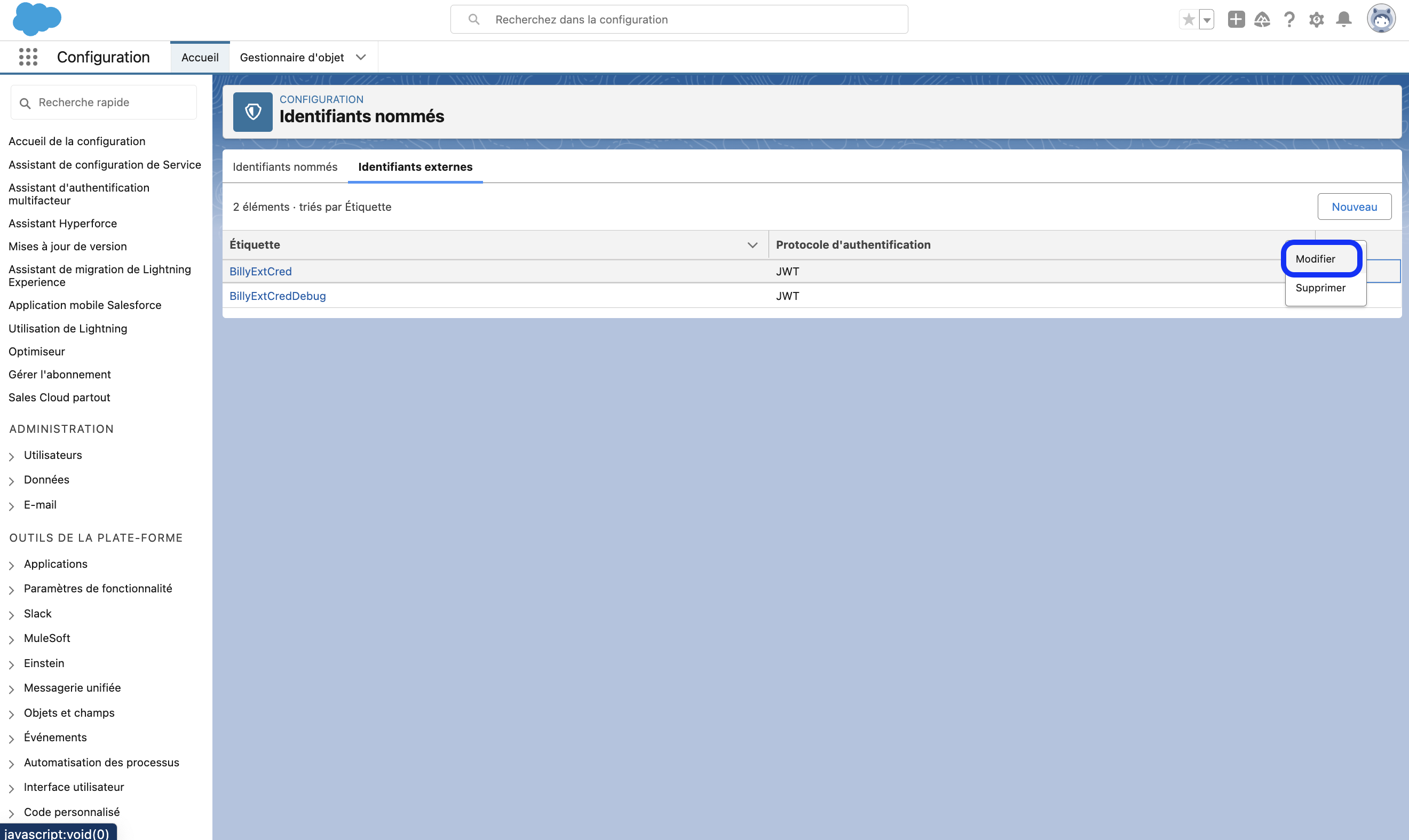Click the CONFIGURATION breadcrumb label
This screenshot has width=1409, height=840.
click(321, 99)
